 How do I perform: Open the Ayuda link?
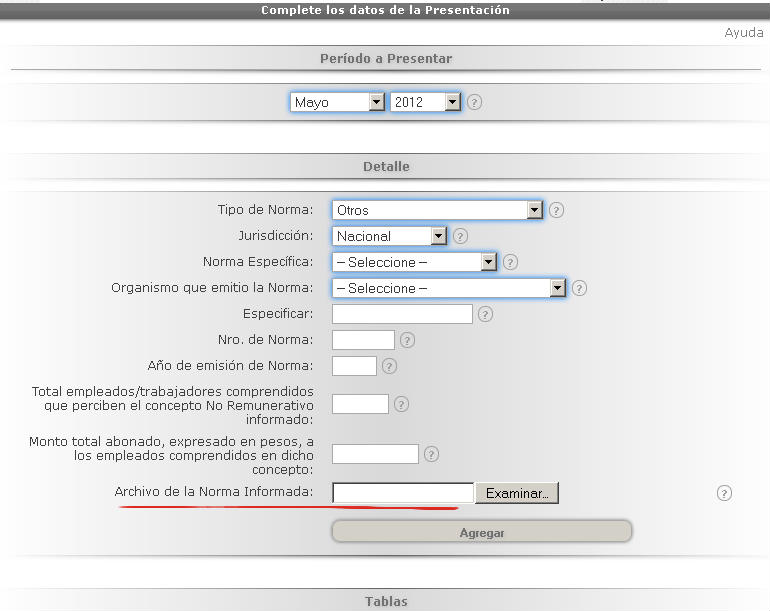(x=743, y=32)
